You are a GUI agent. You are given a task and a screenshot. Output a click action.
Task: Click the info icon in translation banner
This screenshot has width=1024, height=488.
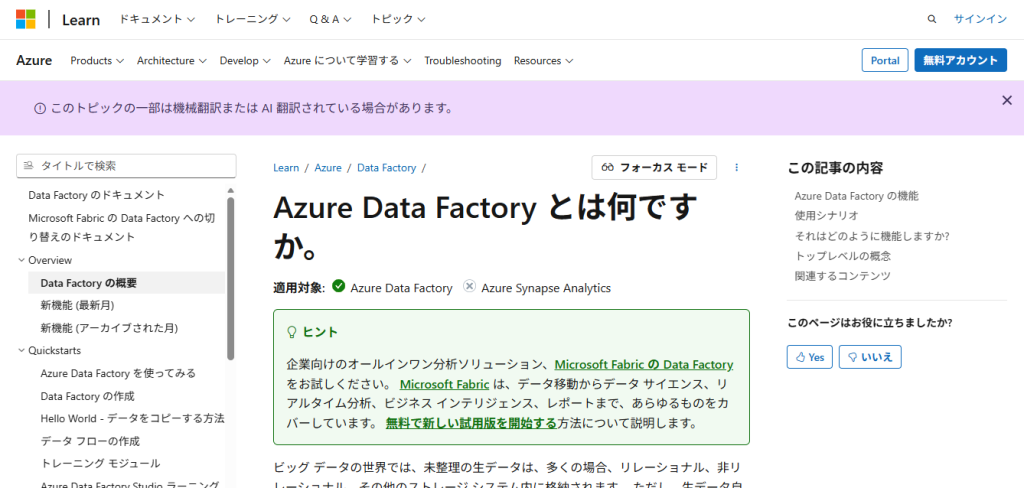point(40,108)
